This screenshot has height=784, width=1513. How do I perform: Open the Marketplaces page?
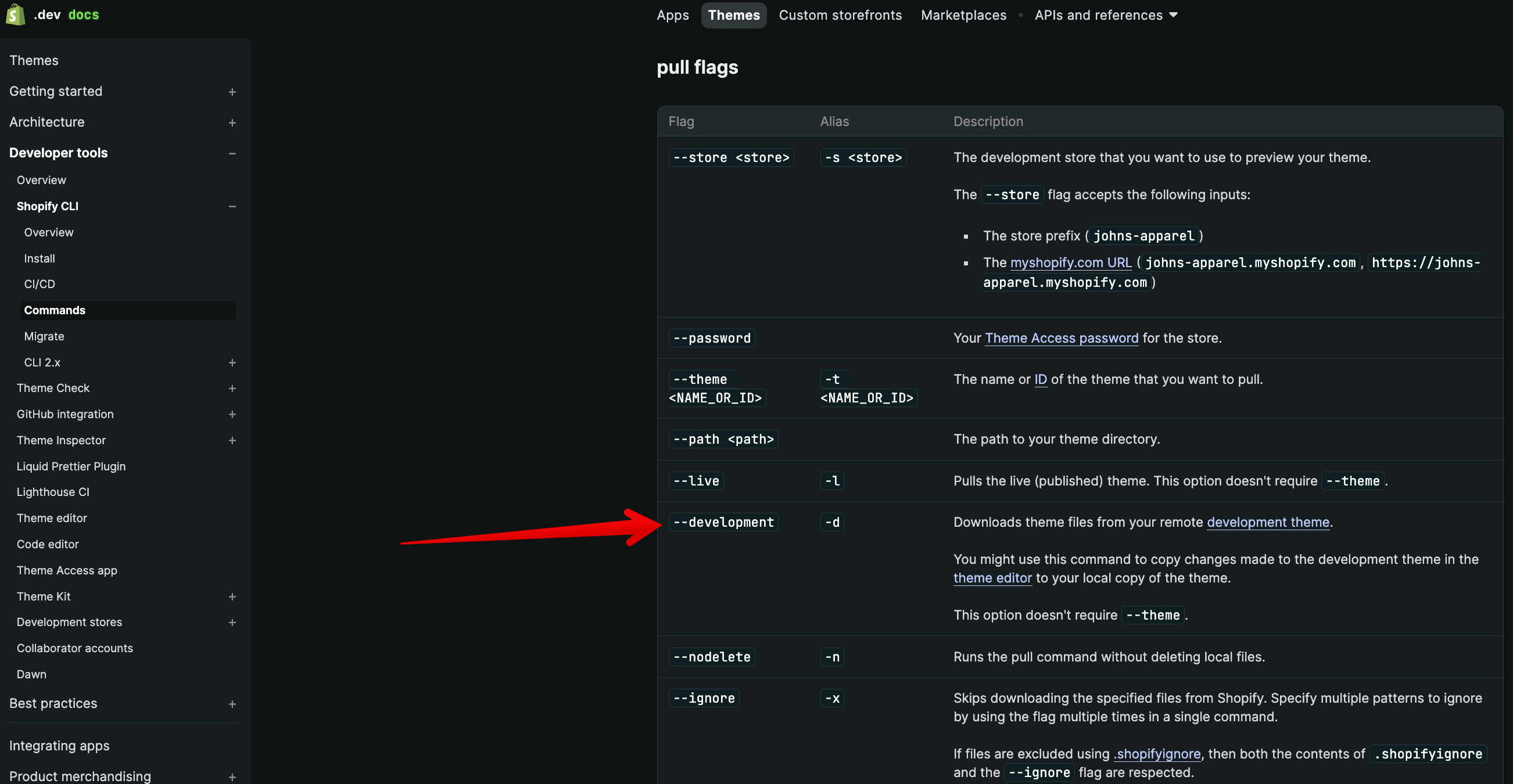(x=963, y=15)
